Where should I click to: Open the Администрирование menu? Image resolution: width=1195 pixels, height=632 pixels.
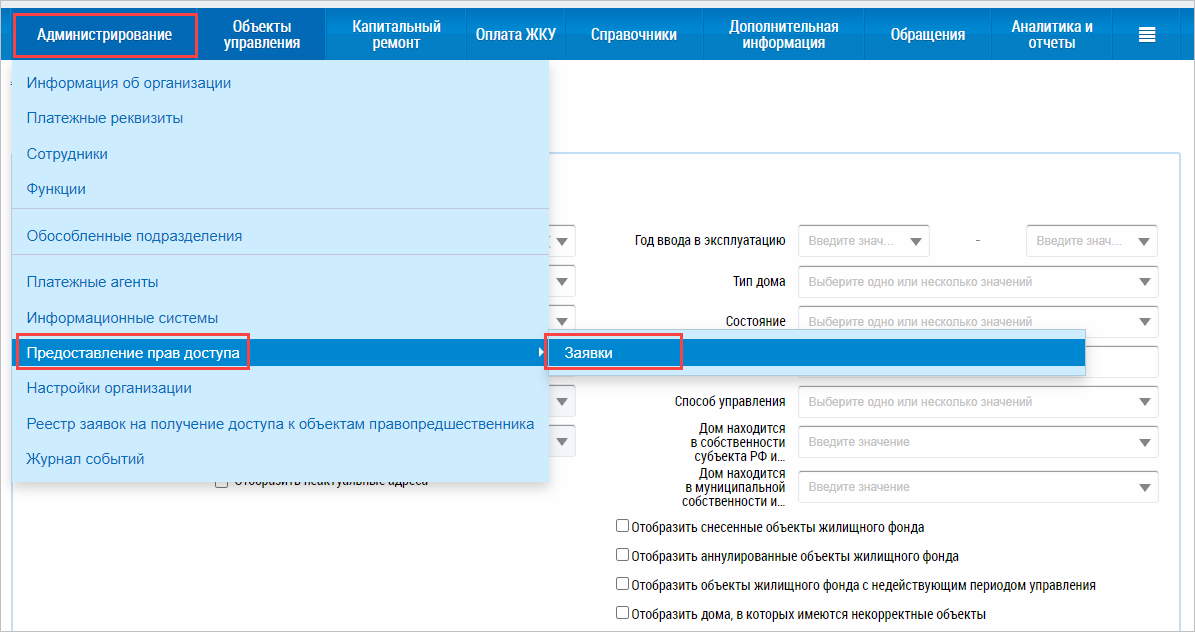104,35
